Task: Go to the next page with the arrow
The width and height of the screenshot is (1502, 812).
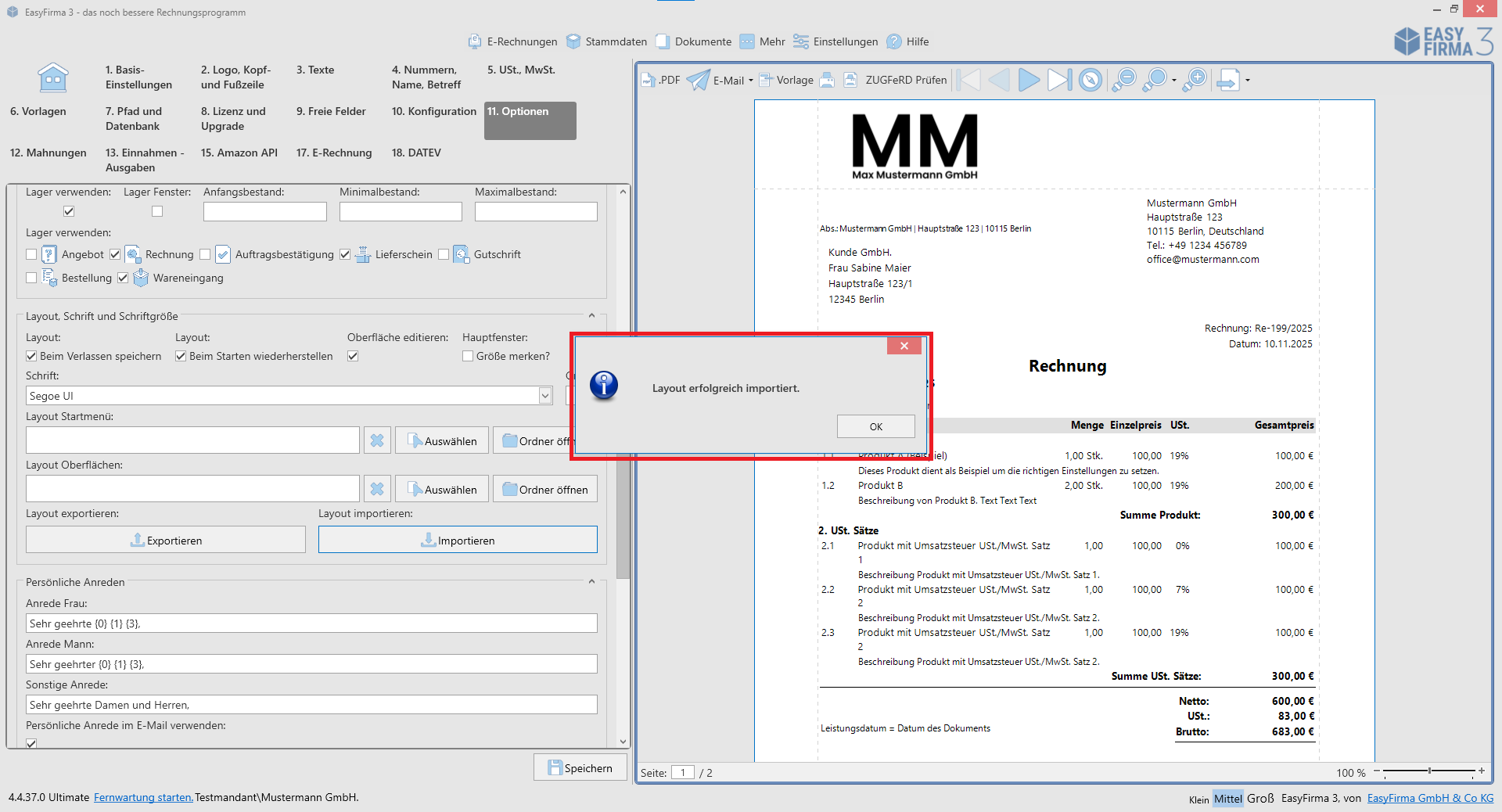Action: click(x=1029, y=80)
